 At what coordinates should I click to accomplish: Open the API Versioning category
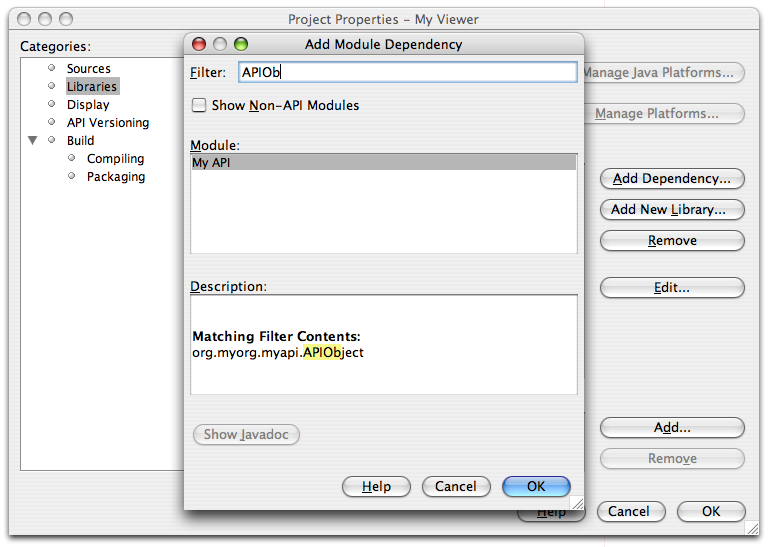[108, 123]
